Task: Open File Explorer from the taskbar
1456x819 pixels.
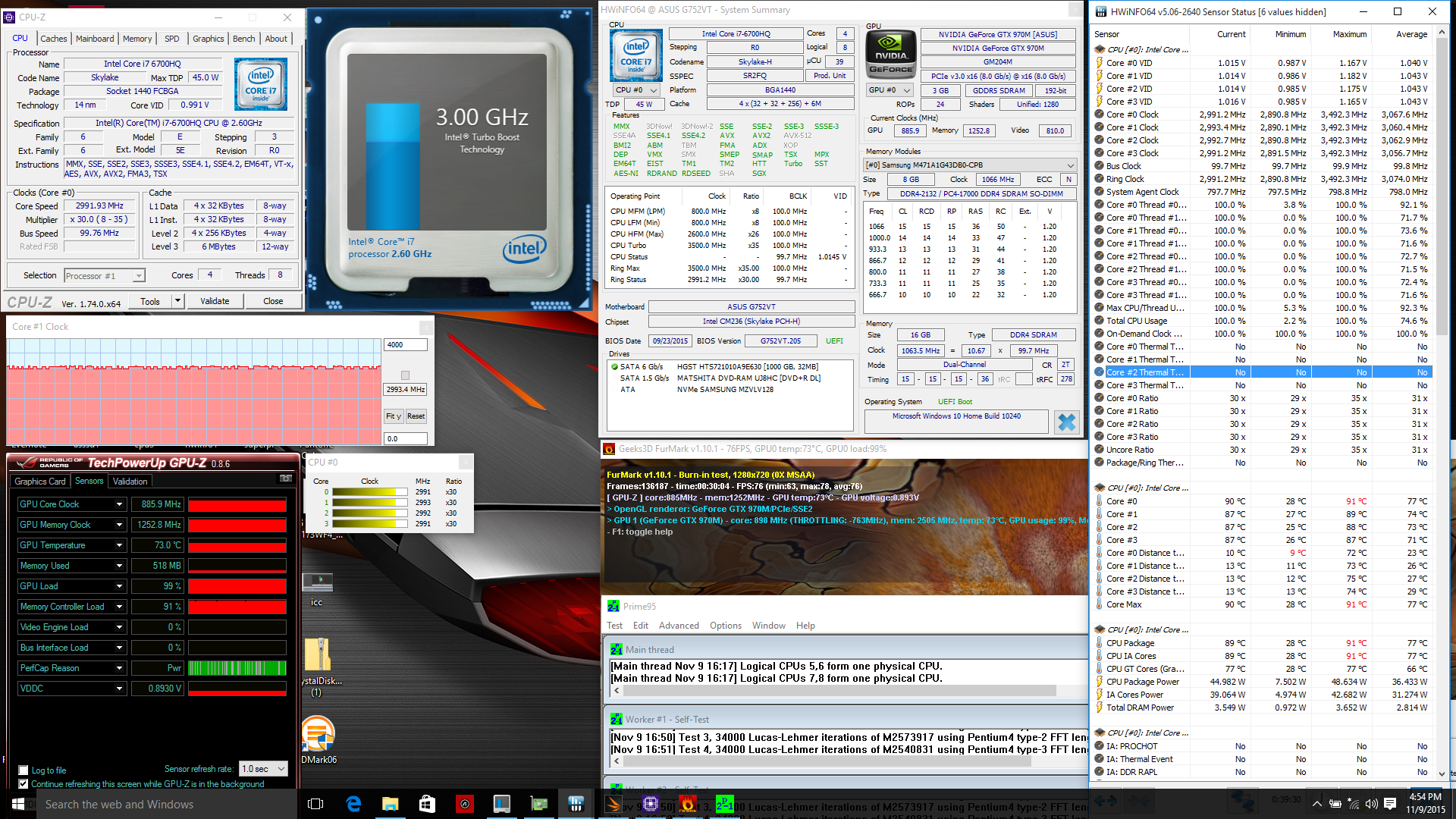Action: (391, 804)
